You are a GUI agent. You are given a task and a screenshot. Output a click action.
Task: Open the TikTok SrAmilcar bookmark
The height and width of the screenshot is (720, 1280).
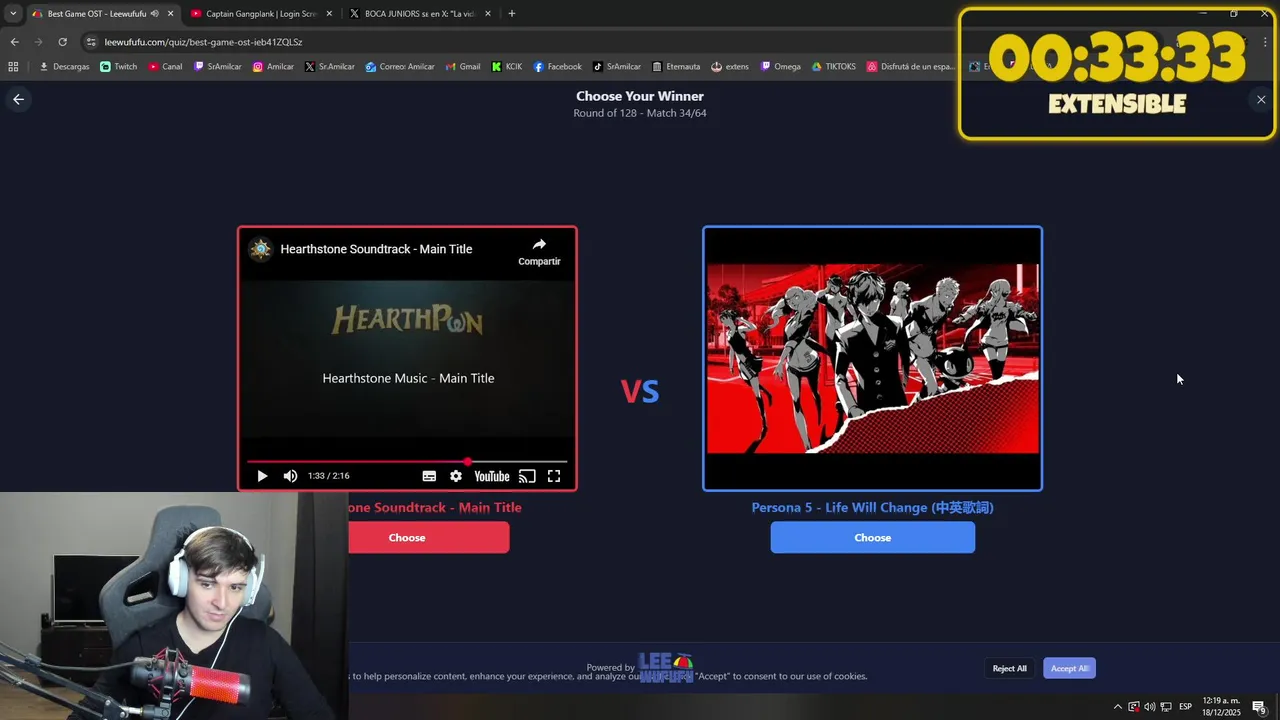pyautogui.click(x=617, y=67)
